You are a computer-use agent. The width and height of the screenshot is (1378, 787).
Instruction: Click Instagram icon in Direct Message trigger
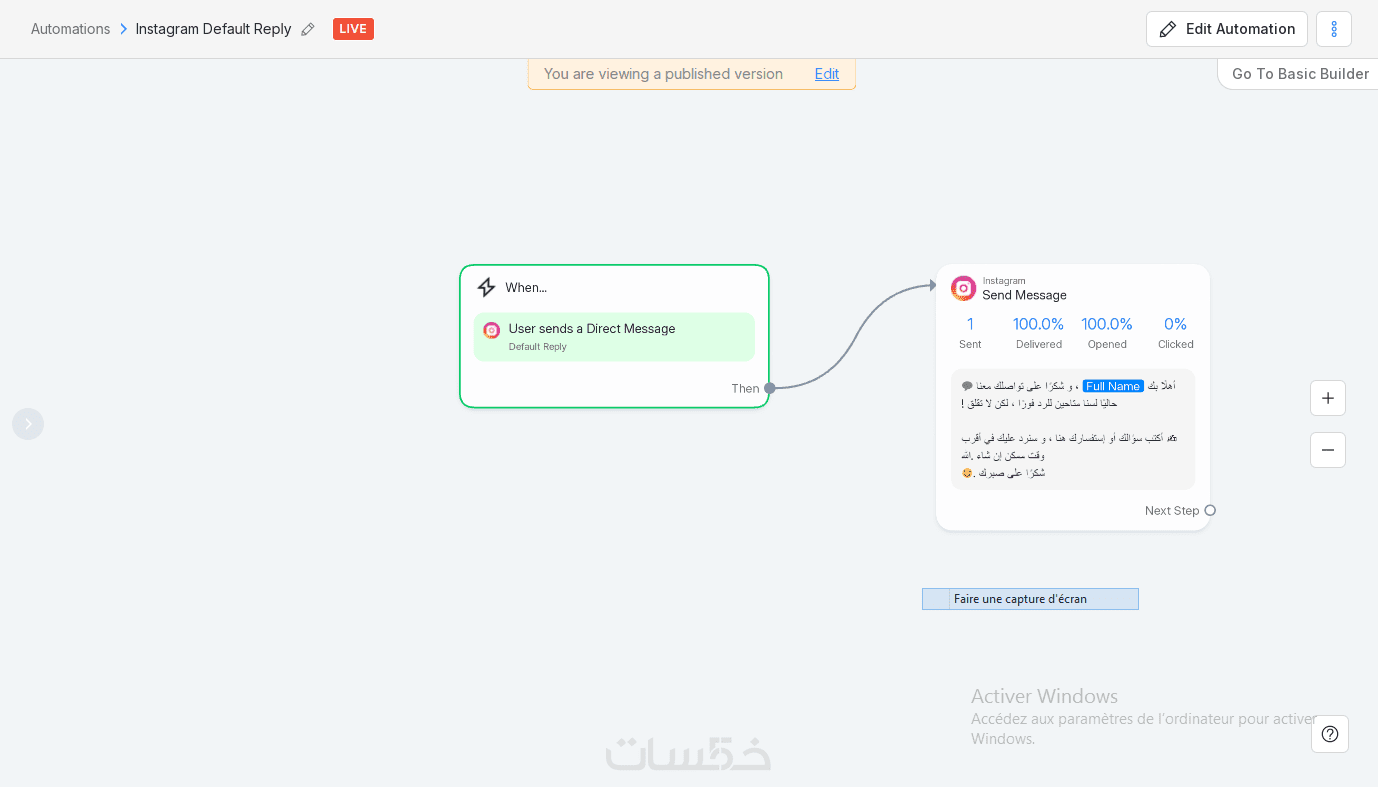(491, 330)
